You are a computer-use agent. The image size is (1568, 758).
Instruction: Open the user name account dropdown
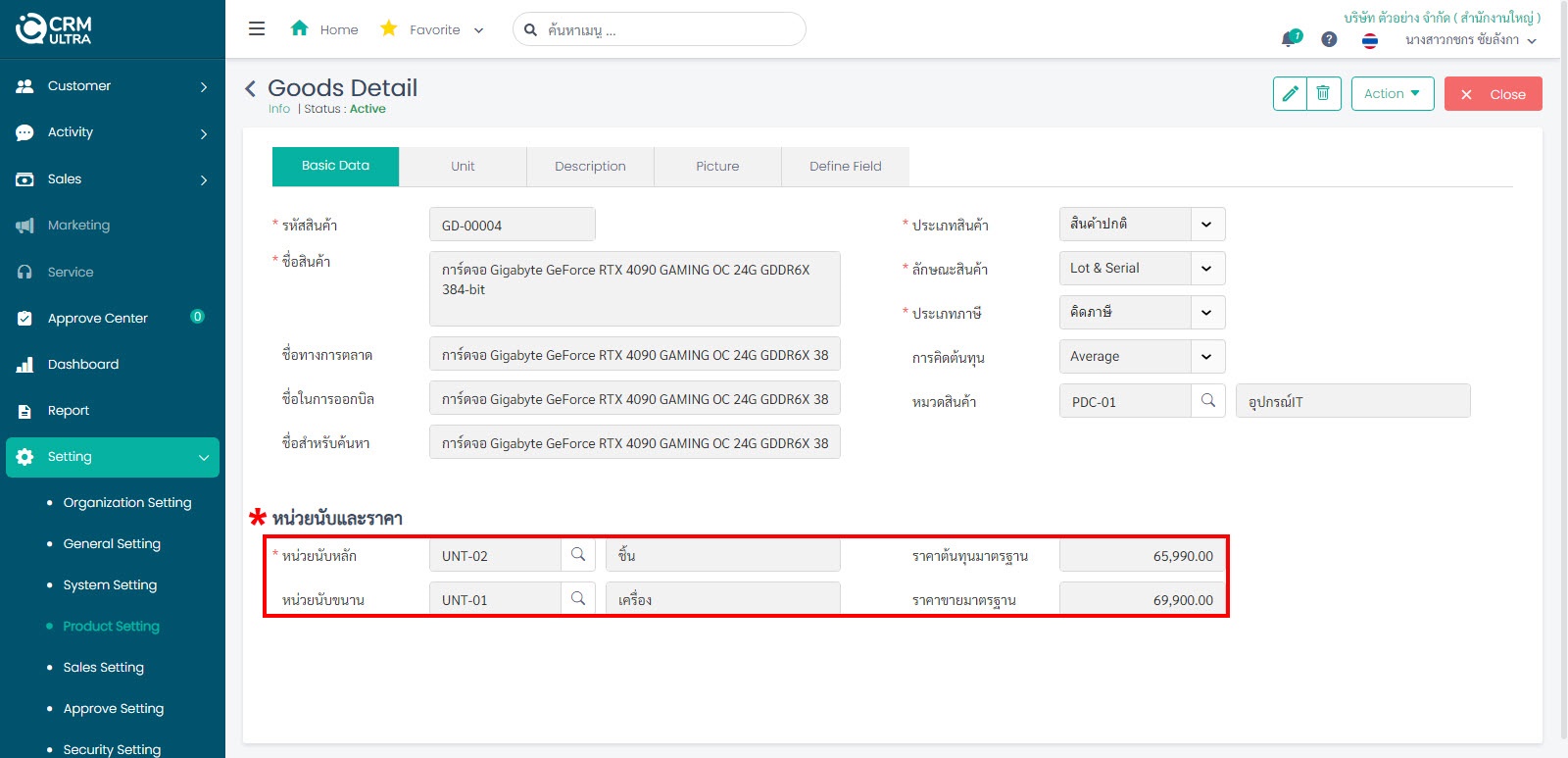click(1471, 40)
